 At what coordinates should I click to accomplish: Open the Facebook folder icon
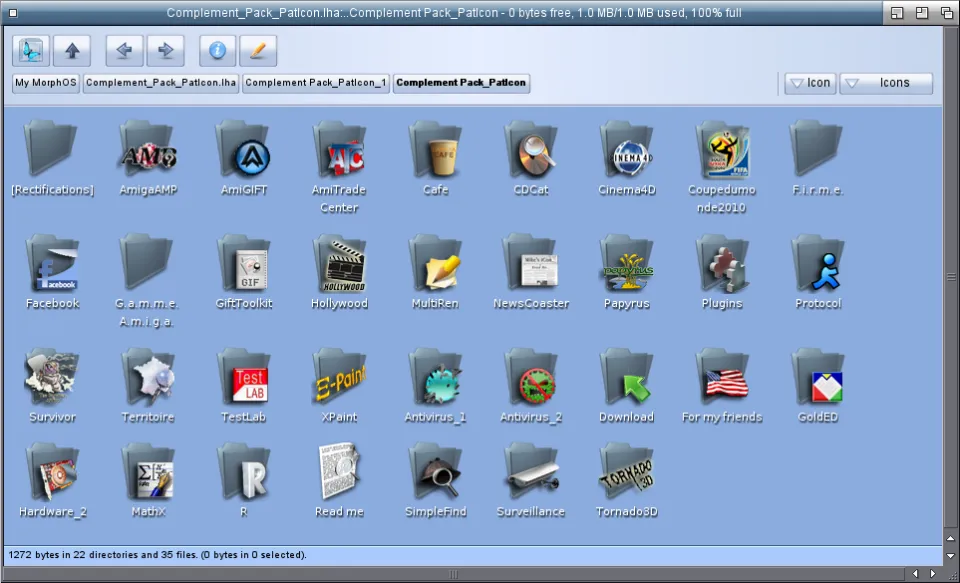point(52,268)
